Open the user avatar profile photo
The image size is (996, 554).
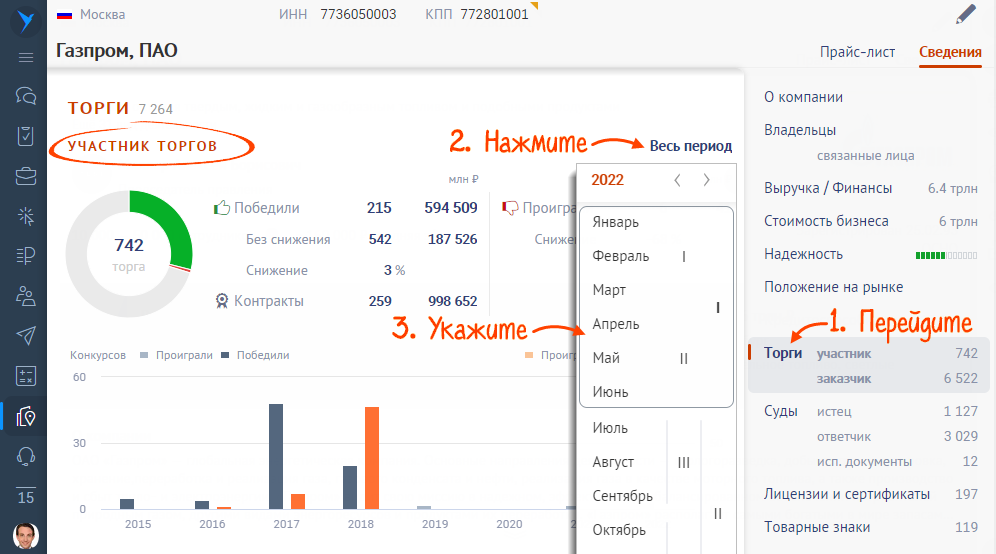pyautogui.click(x=26, y=536)
